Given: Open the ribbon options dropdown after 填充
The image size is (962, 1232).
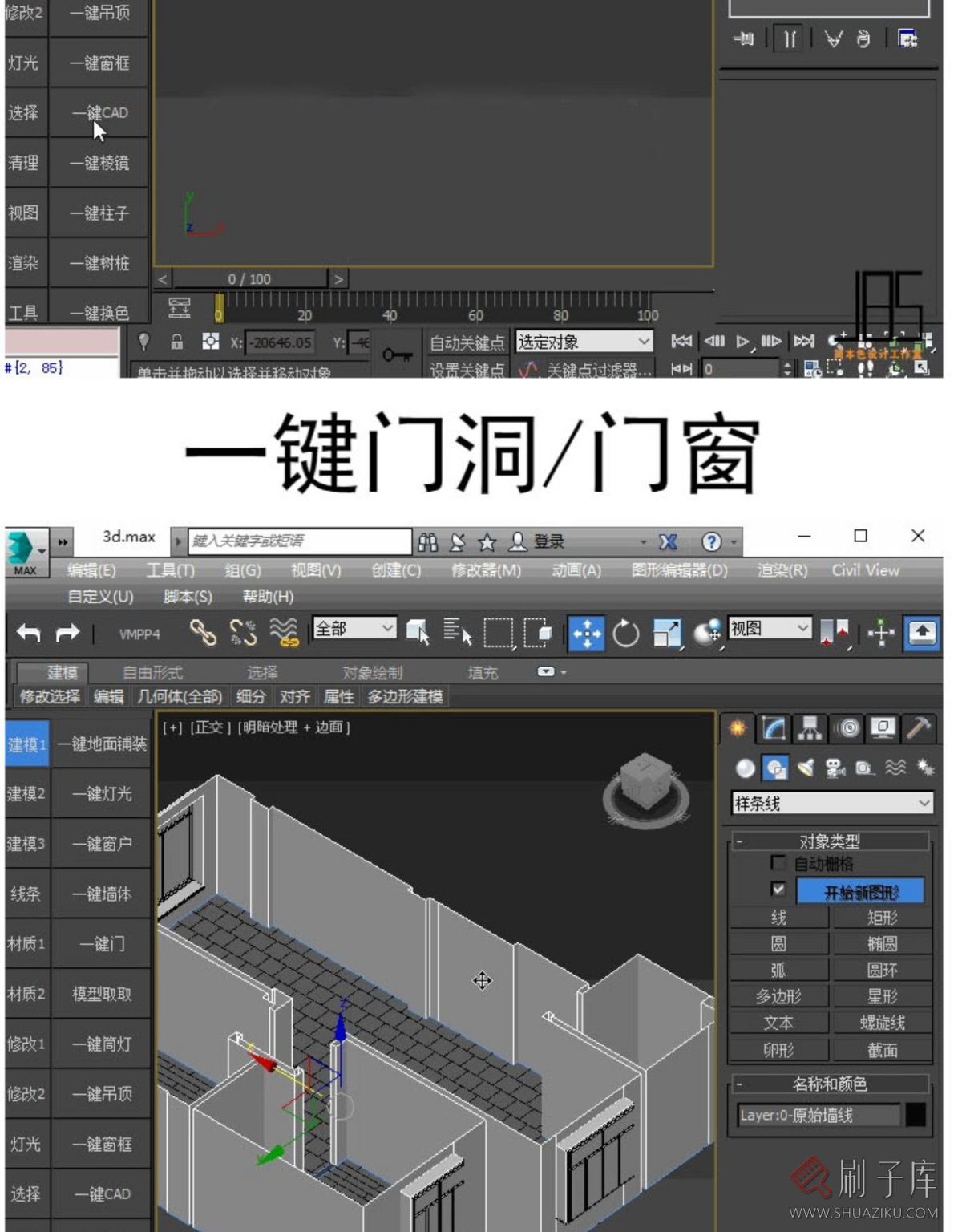Looking at the screenshot, I should click(552, 672).
